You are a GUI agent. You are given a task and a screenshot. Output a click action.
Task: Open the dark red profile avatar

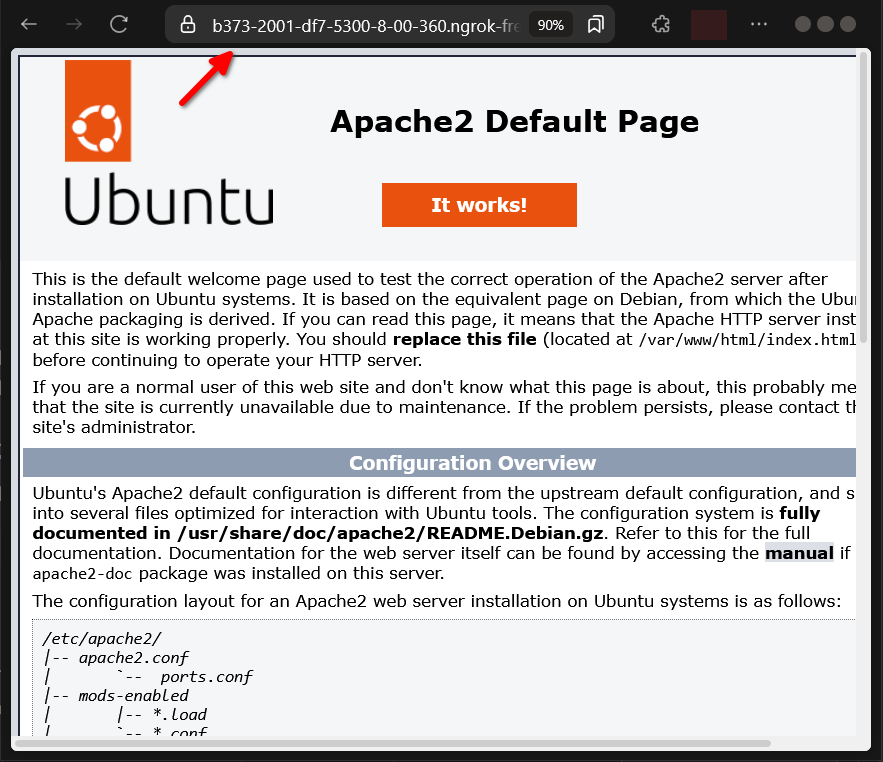(x=708, y=25)
